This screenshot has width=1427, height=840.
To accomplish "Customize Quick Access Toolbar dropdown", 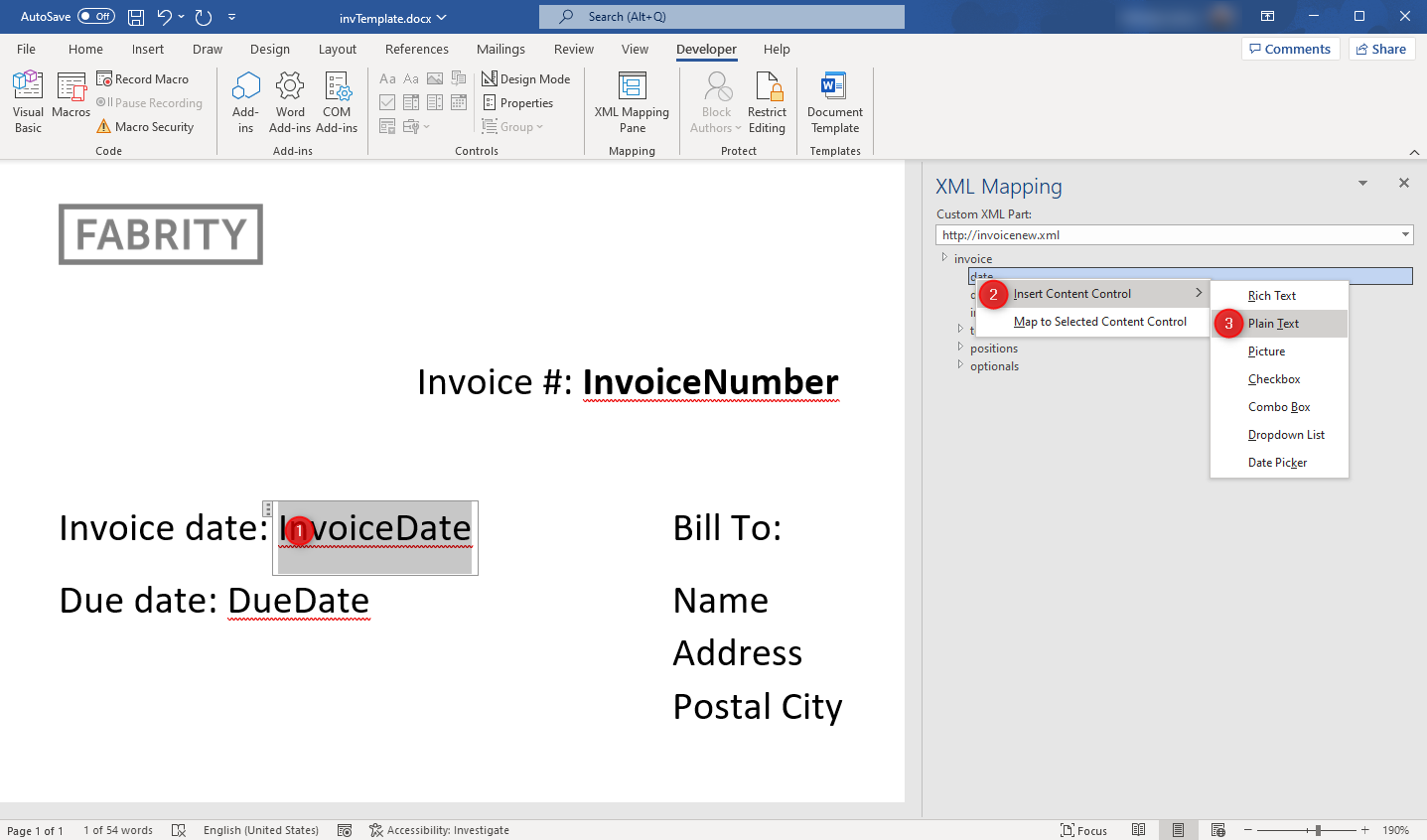I will 231,17.
